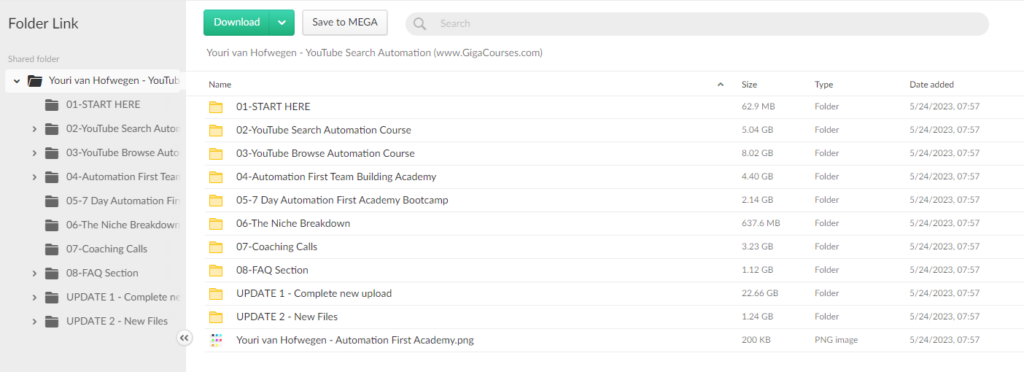1024x372 pixels.
Task: Click the green Download button
Action: tap(236, 22)
